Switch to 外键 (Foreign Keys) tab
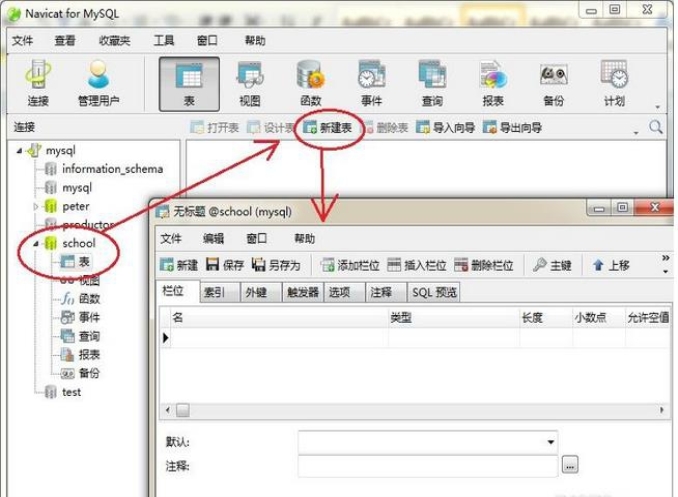 (262, 292)
